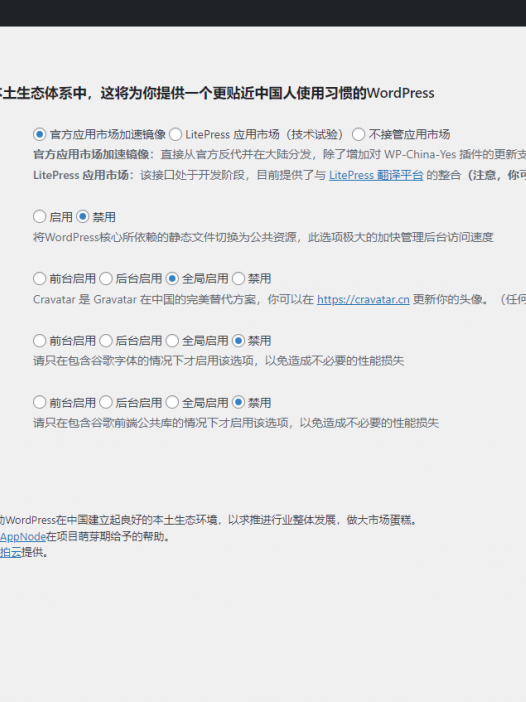
Task: Pick 前台启用 in the Cravatar row
Action: tap(39, 278)
